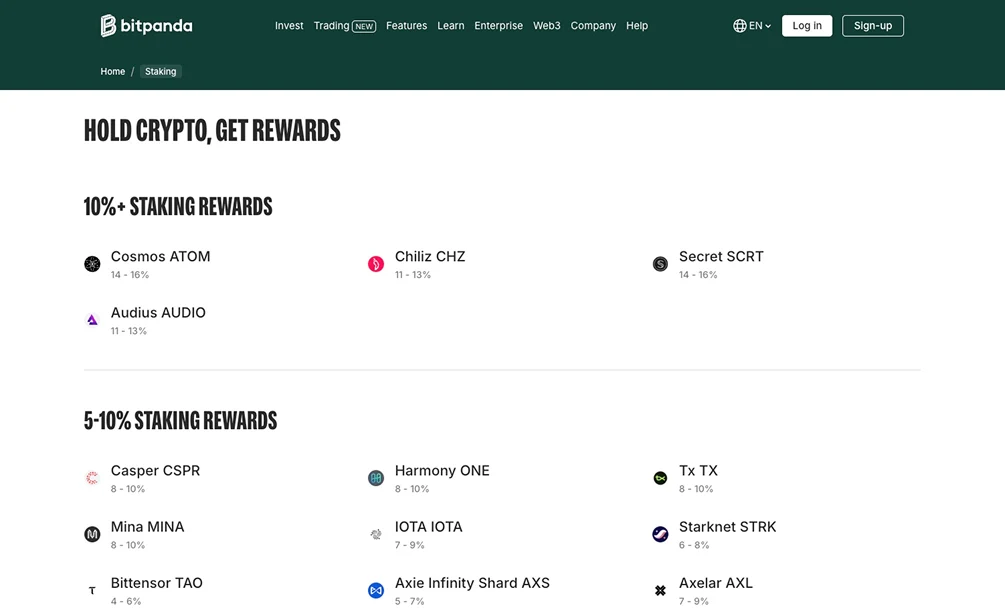Click the Harmony ONE coin icon
Viewport: 1005px width, 615px height.
(376, 478)
